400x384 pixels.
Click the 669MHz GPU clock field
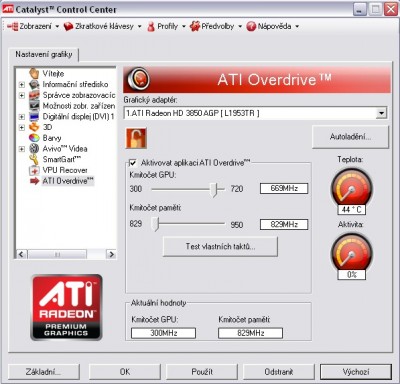tap(284, 188)
